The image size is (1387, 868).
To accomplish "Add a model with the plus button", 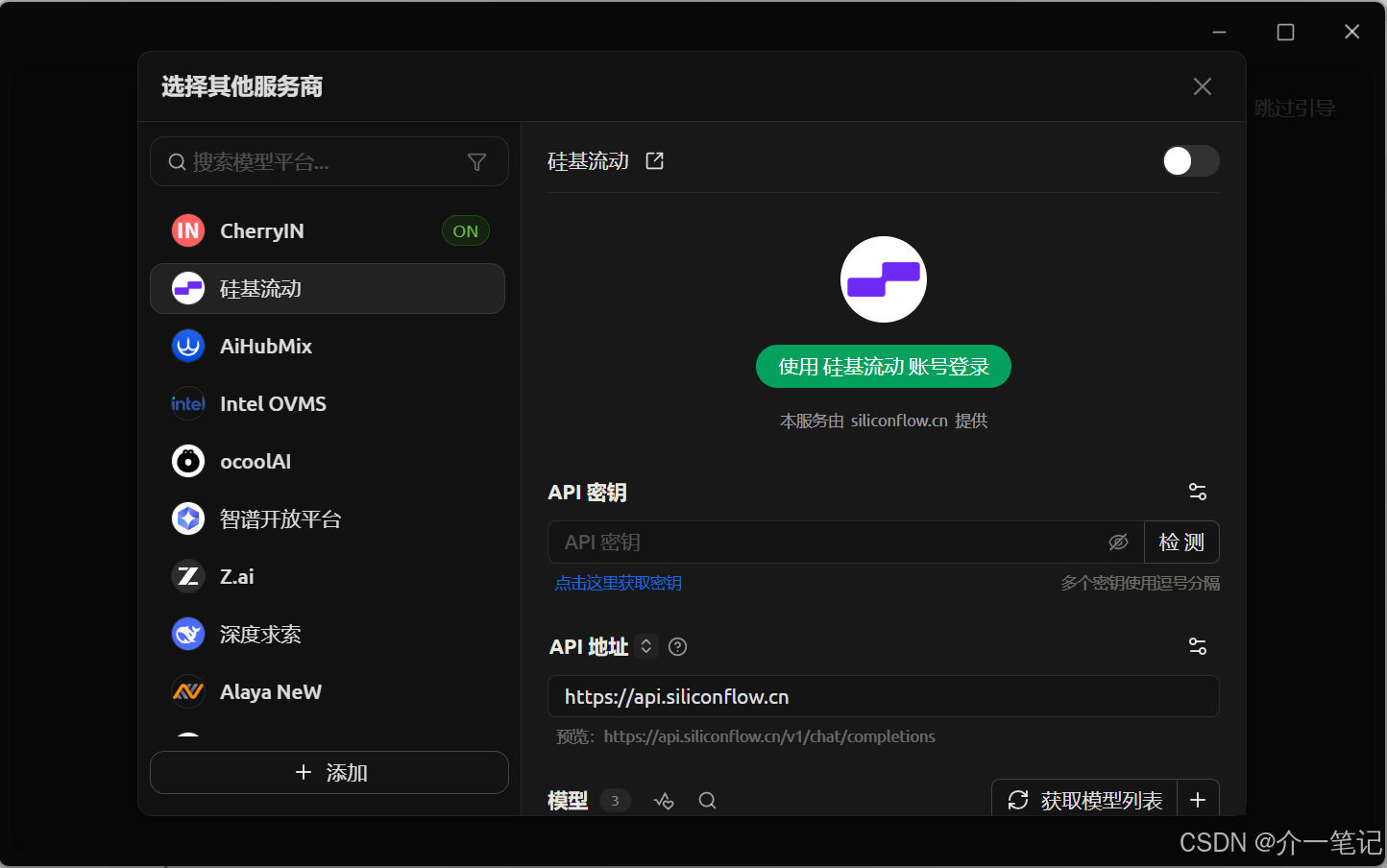I will coord(1198,800).
